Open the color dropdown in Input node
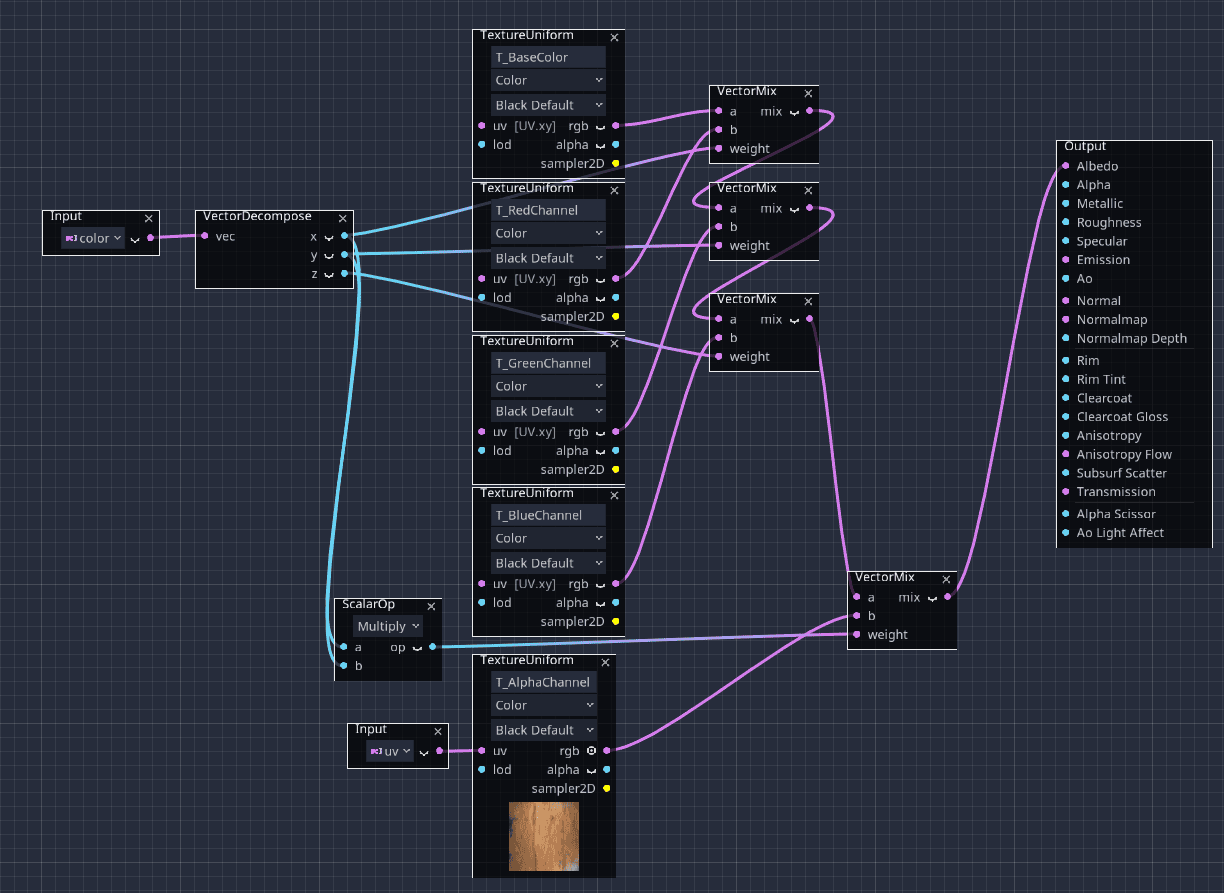Image resolution: width=1224 pixels, height=893 pixels. click(93, 238)
